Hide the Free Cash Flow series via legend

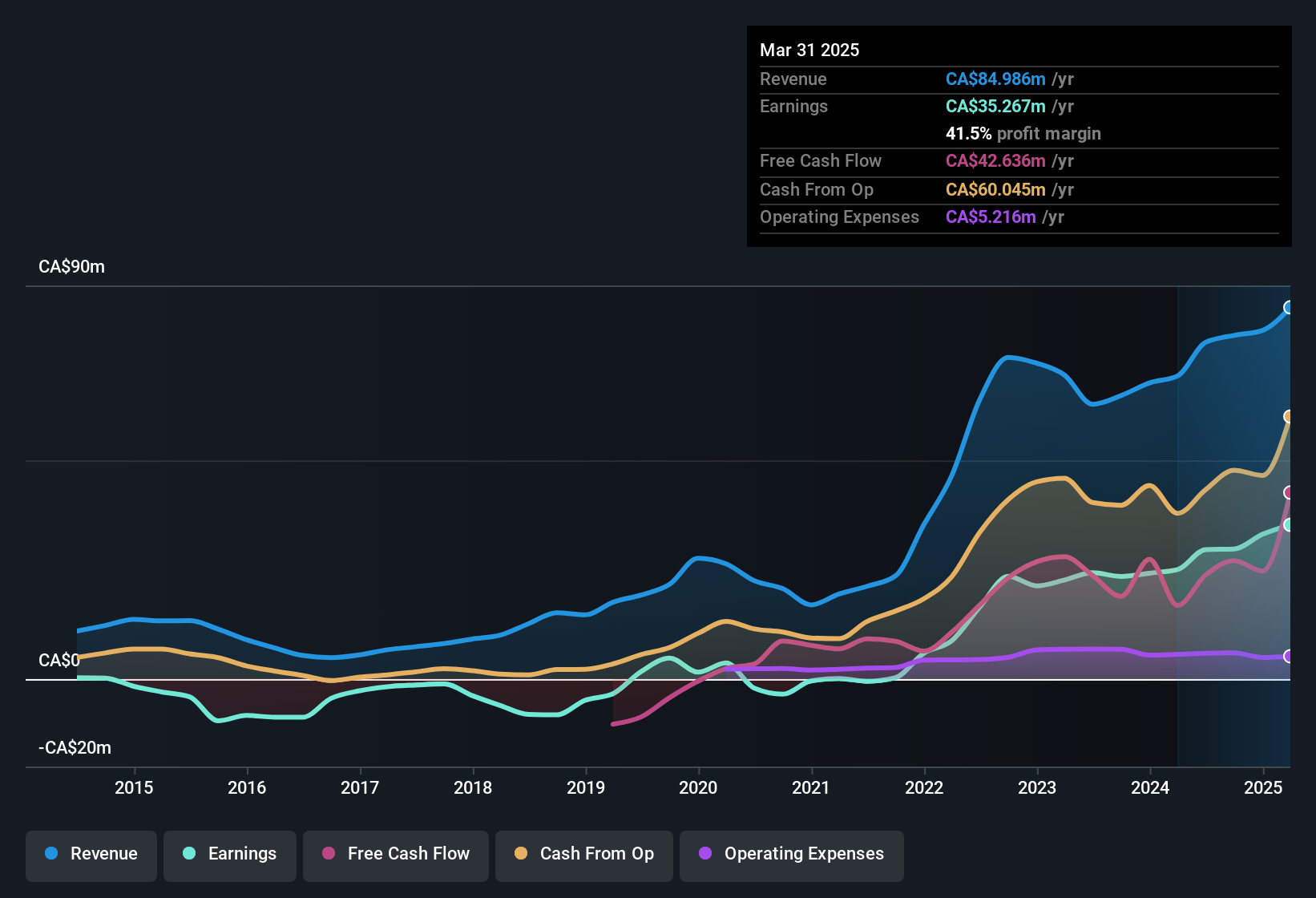click(x=395, y=854)
